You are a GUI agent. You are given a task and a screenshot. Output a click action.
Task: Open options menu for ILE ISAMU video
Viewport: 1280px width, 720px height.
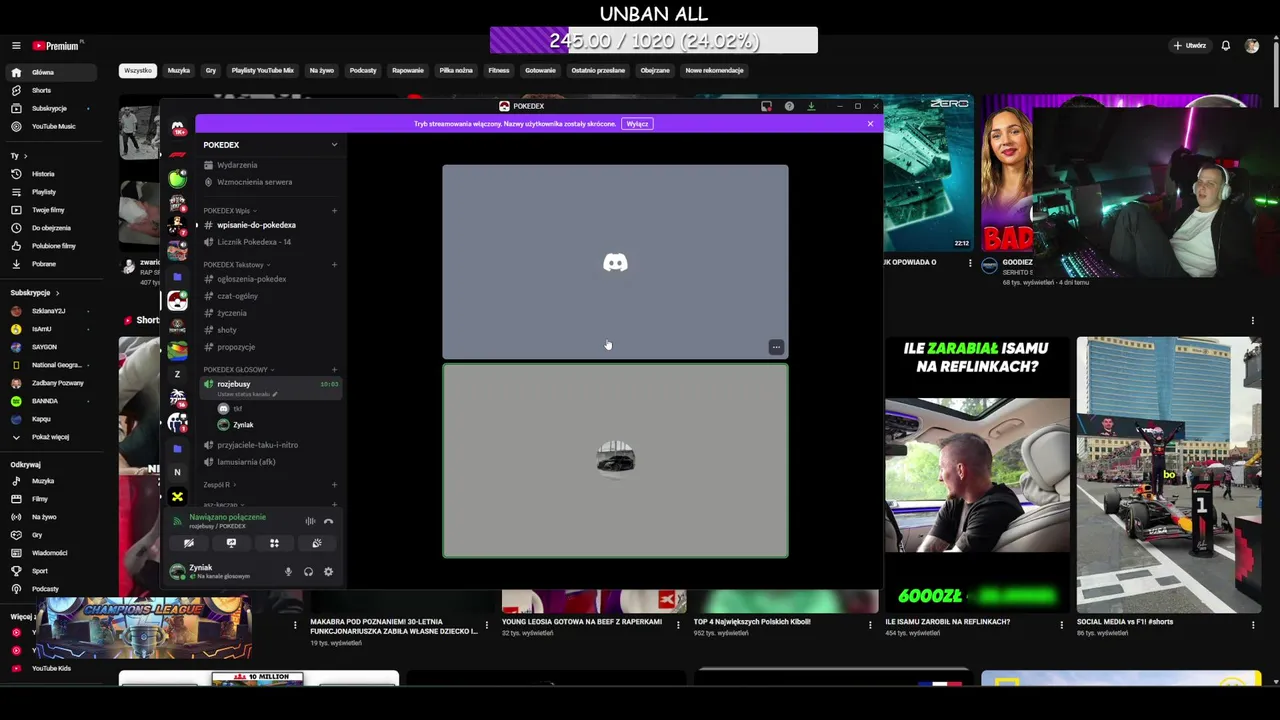[1062, 625]
